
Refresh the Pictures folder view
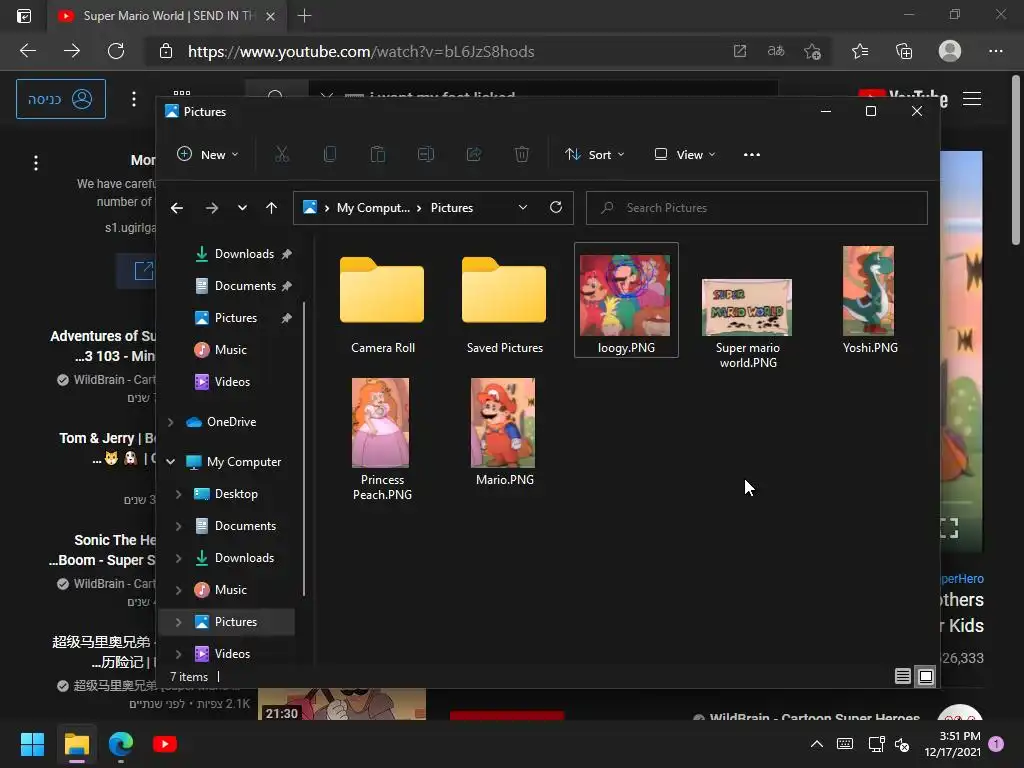click(x=556, y=207)
